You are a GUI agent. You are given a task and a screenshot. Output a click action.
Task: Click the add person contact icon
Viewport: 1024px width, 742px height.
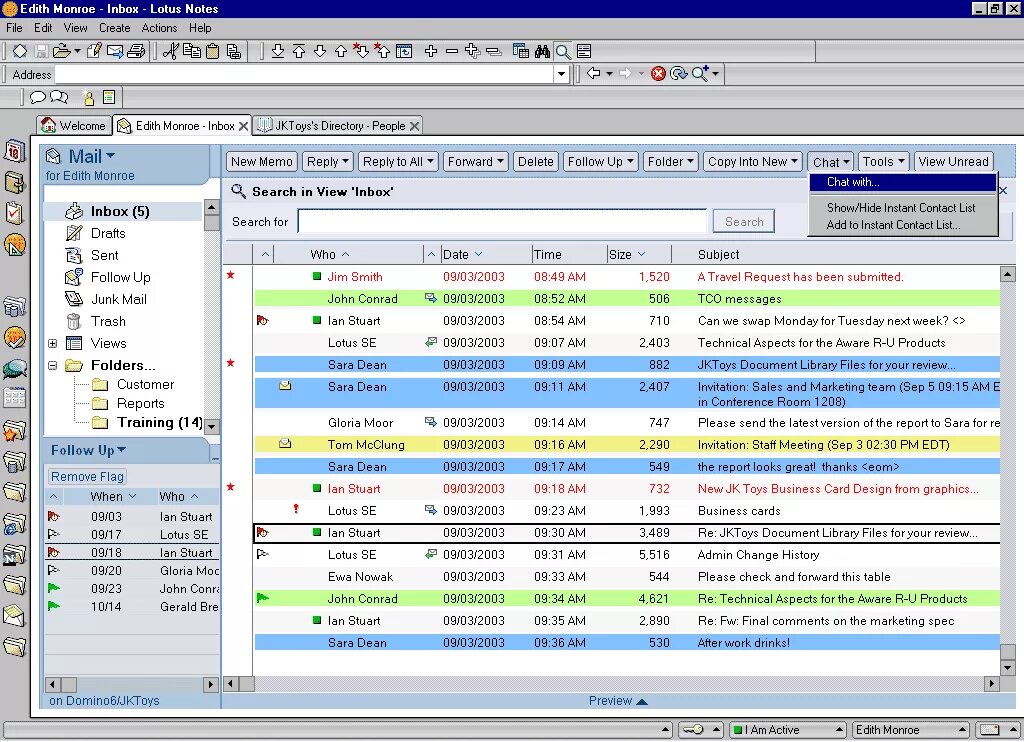(89, 97)
